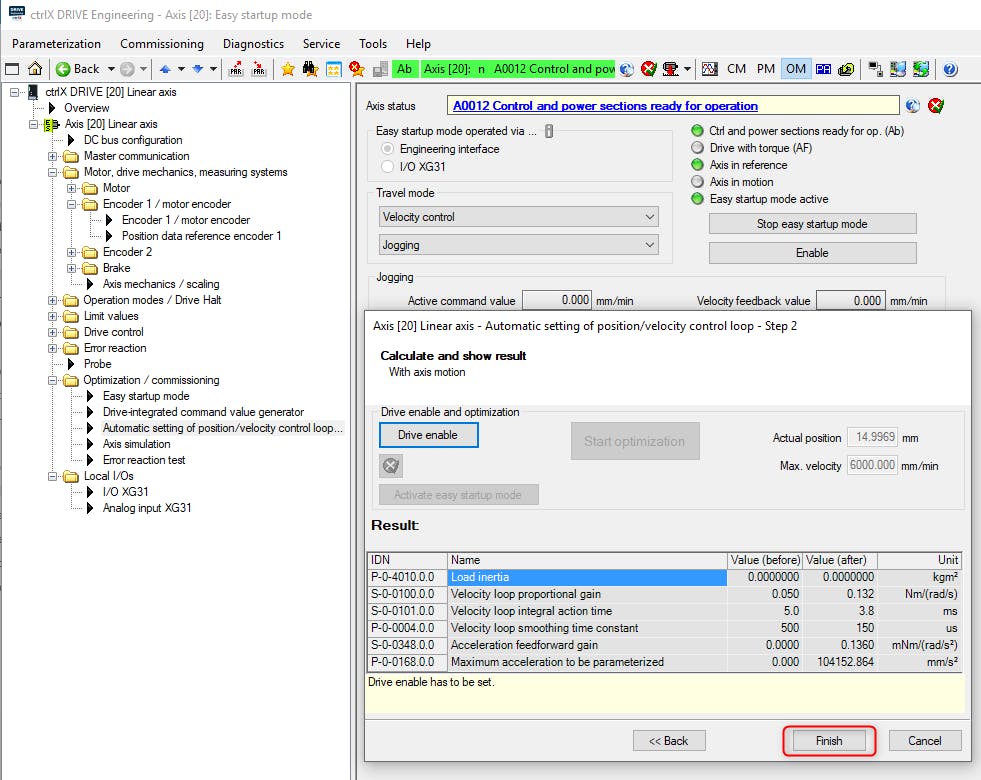Open Analog input XG31 in the tree
Viewport: 981px width, 780px height.
(x=147, y=508)
